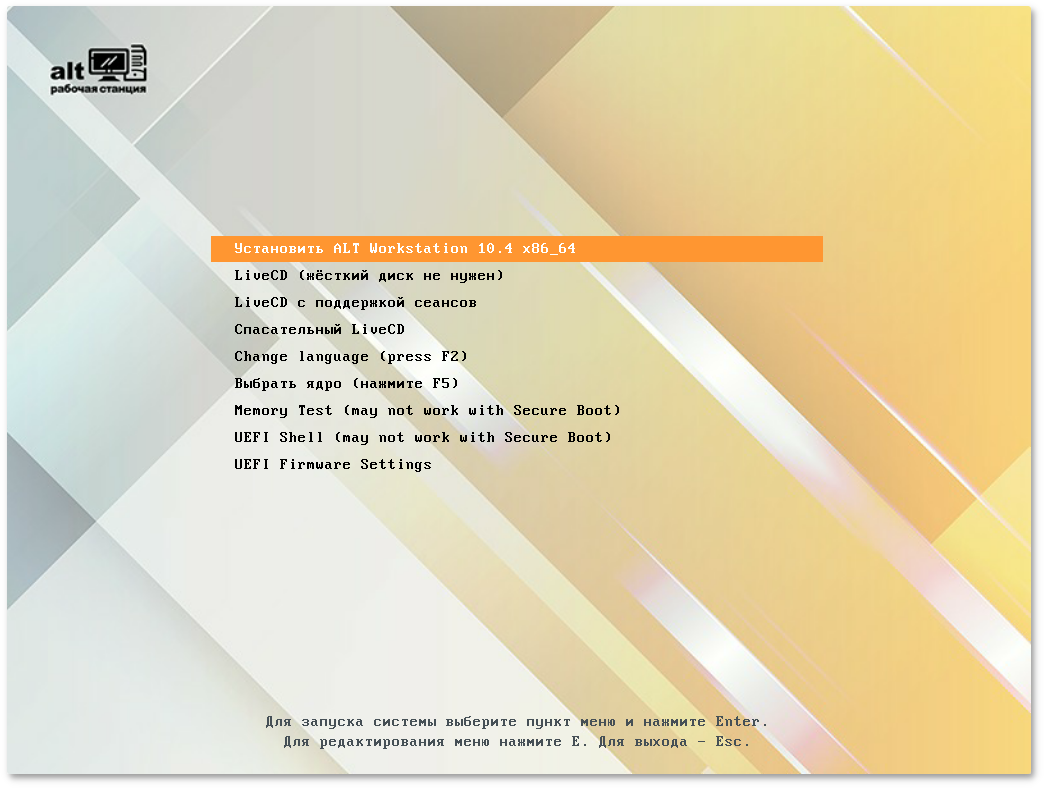Select Установить ALT Workstation 10.4 x86_64 entry

(x=404, y=249)
